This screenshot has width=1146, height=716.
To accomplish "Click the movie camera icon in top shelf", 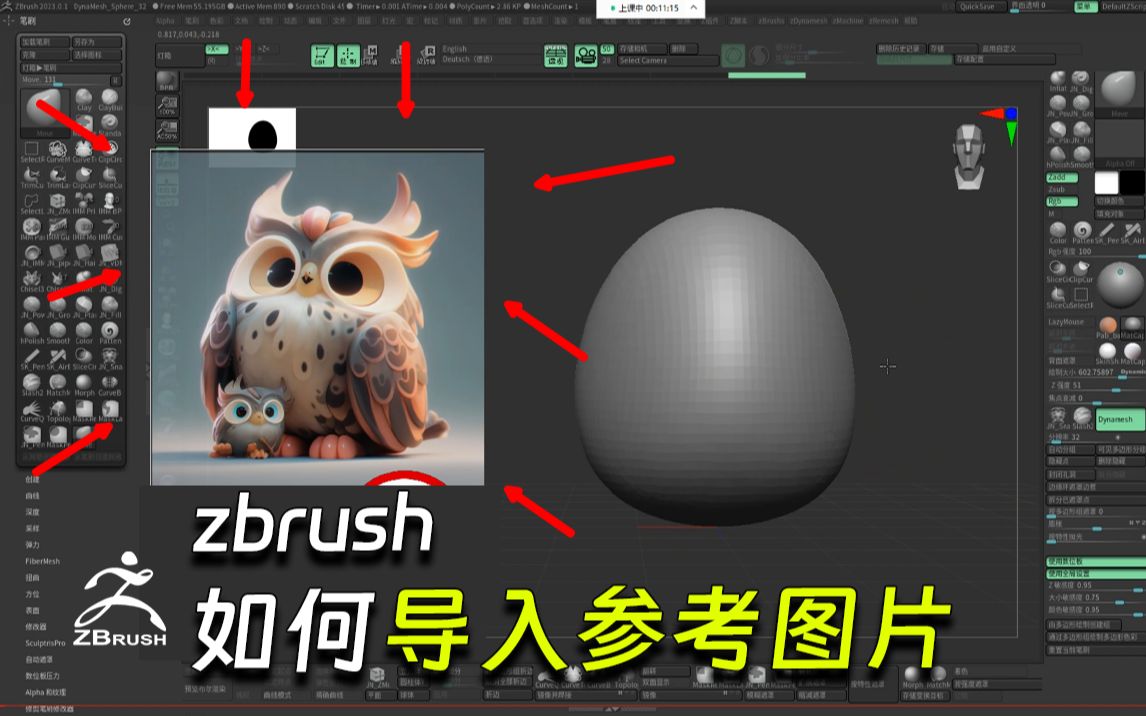I will tap(585, 56).
